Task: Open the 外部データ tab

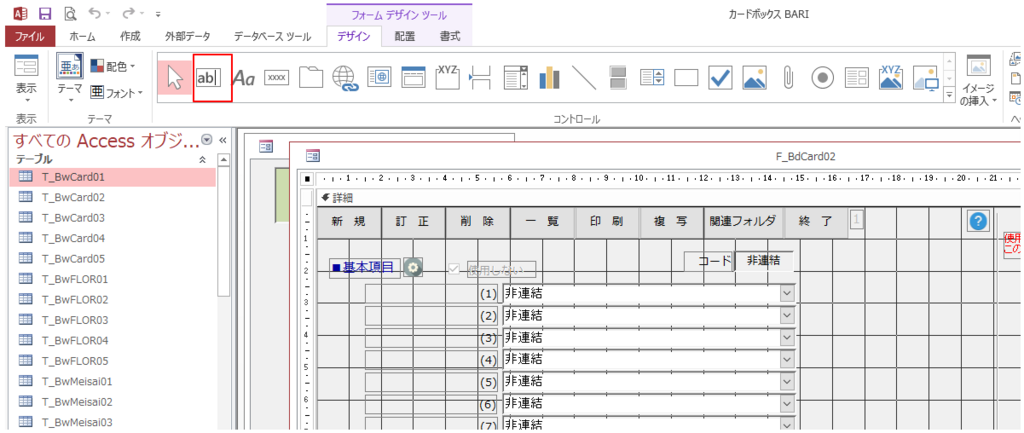Action: coord(187,37)
